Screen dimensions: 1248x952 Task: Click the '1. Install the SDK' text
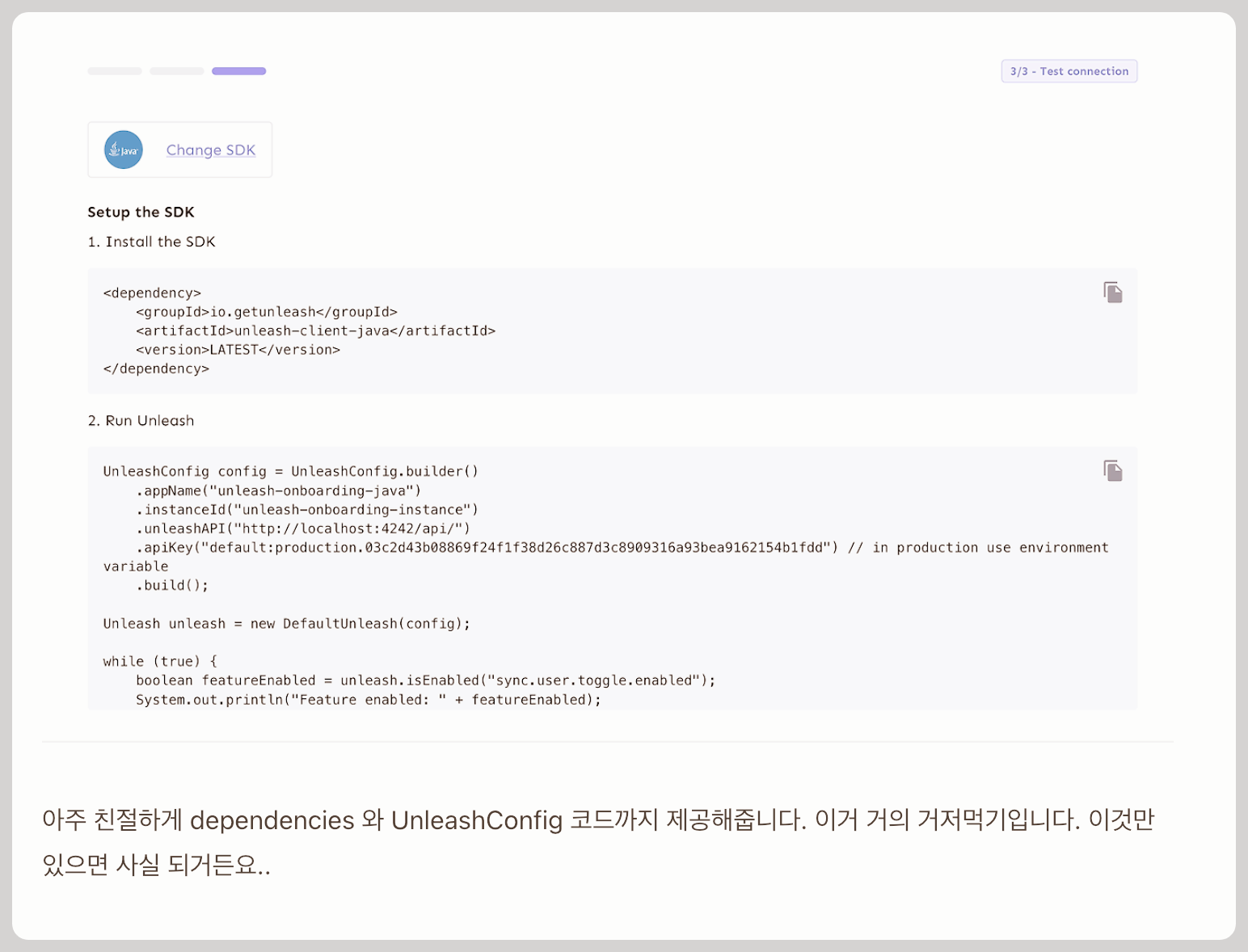[152, 242]
